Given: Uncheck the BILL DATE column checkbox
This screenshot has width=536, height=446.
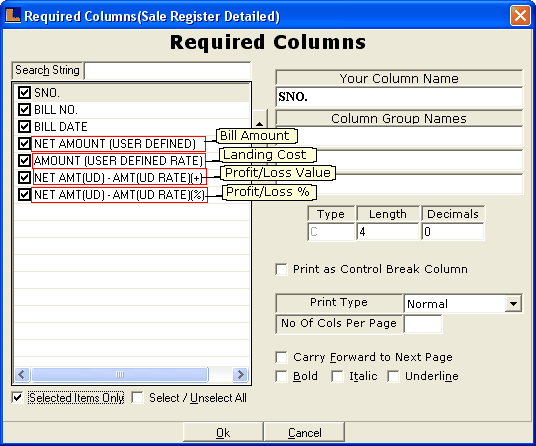Looking at the screenshot, I should [24, 127].
